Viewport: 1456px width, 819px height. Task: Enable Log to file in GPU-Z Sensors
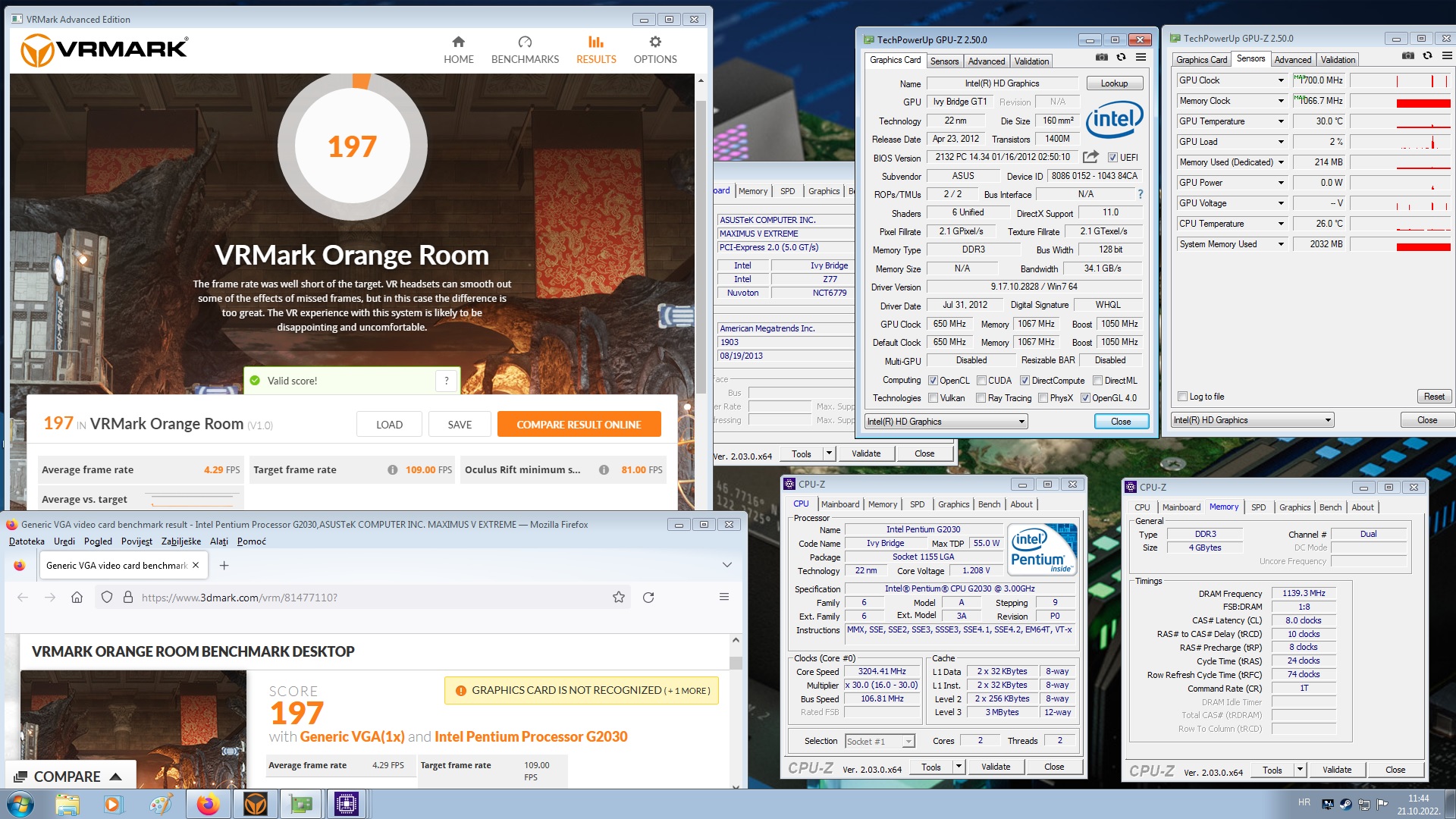1182,397
